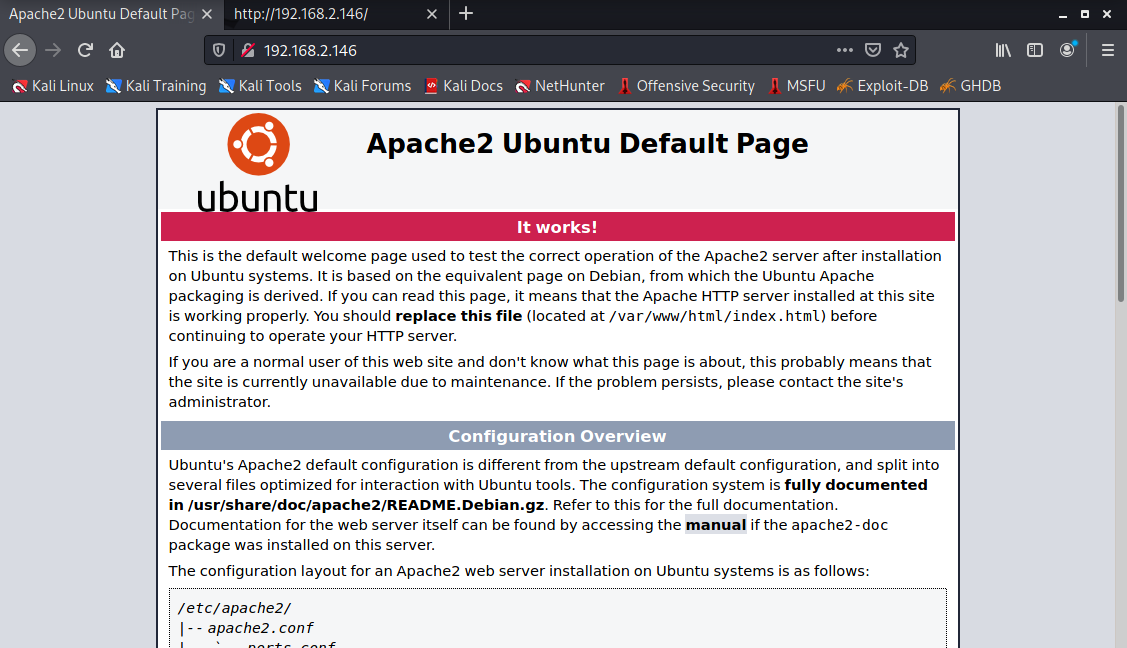Click the 'Apache2 Ubuntu Default Page' heading
The image size is (1127, 648).
point(587,144)
